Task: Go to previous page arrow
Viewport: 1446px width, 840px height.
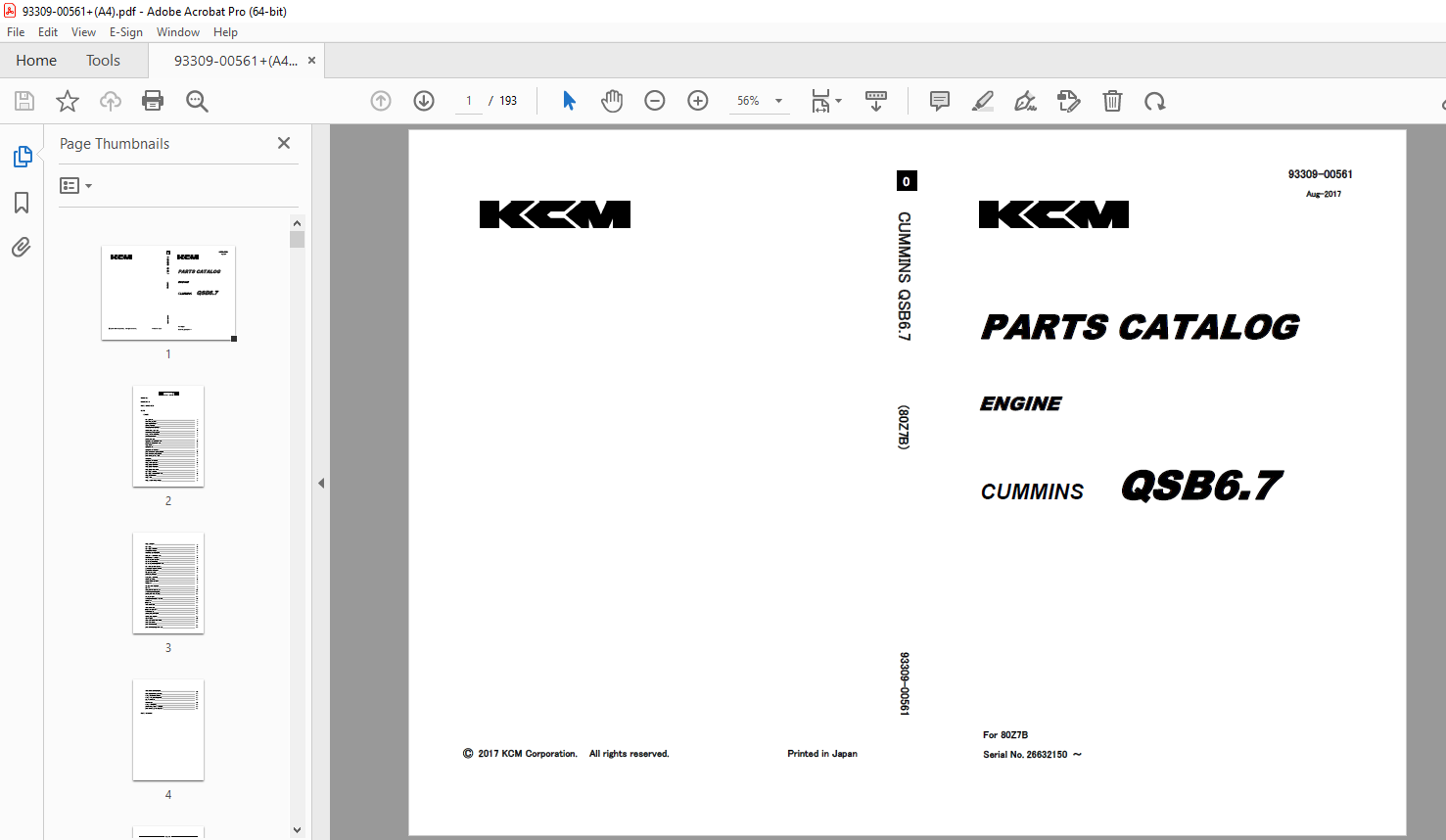Action: 381,101
